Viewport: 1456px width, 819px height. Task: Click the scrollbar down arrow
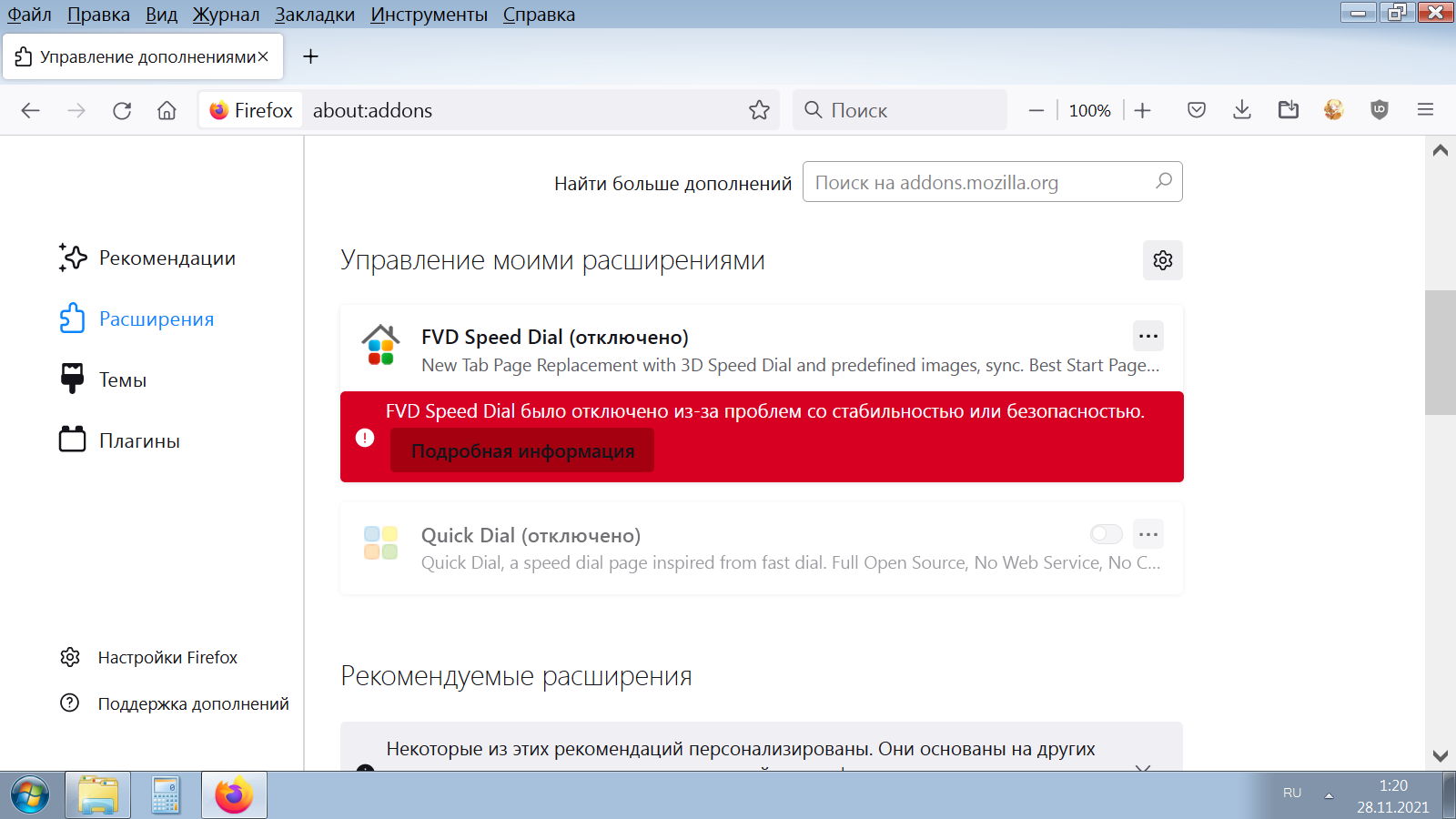pos(1440,756)
